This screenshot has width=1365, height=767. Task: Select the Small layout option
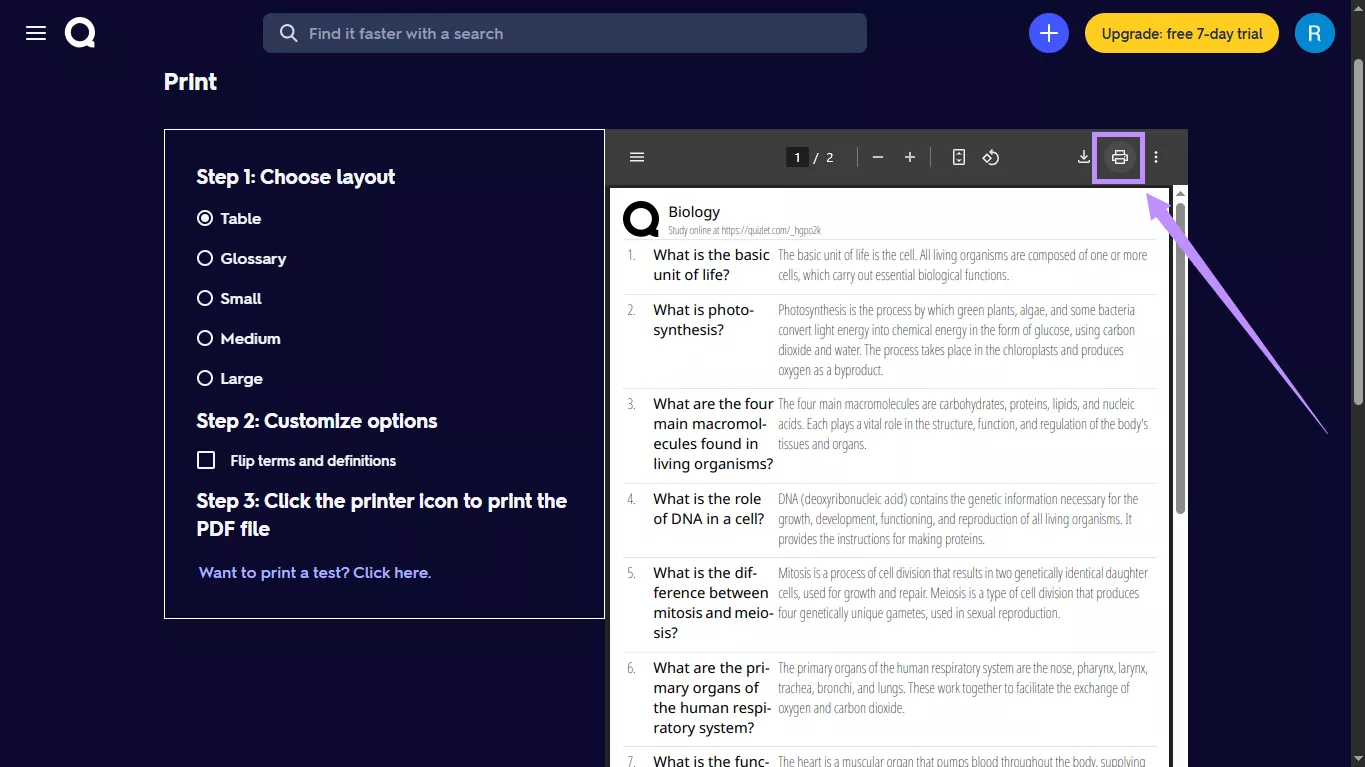[x=204, y=298]
